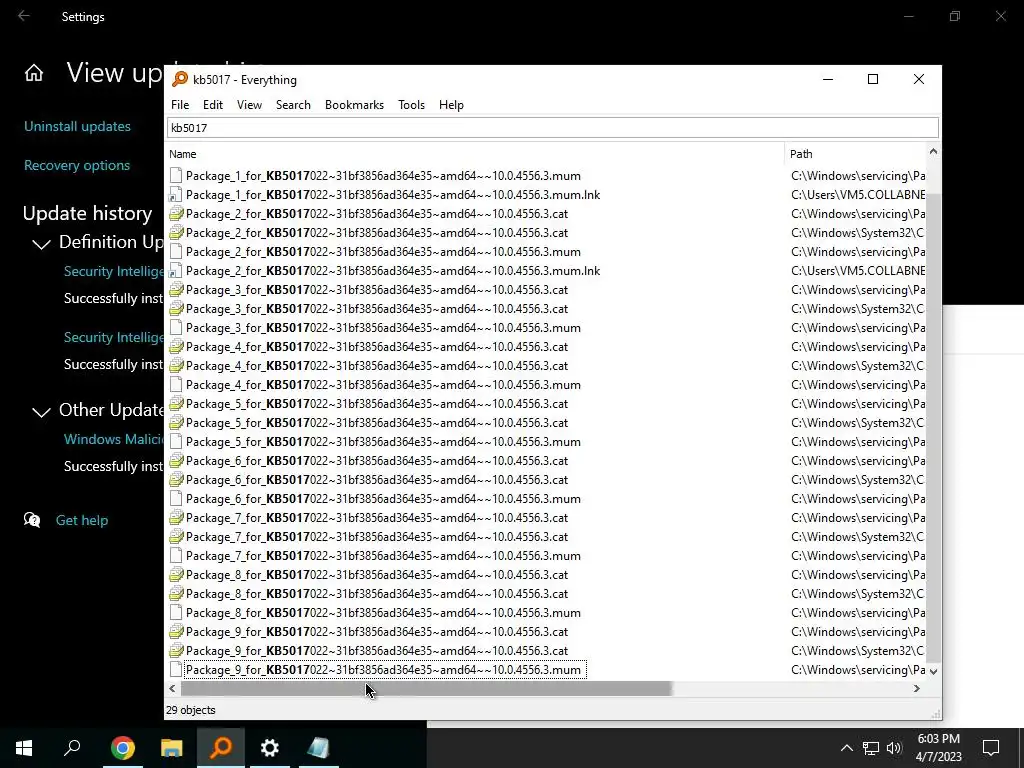Select the Package_2 .mum.lnk shortcut icon
This screenshot has height=768, width=1024.
(x=176, y=270)
